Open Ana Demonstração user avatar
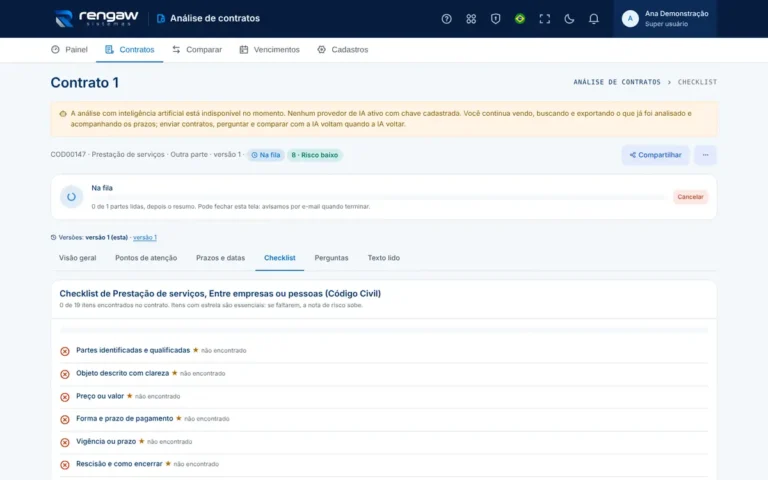 tap(630, 19)
